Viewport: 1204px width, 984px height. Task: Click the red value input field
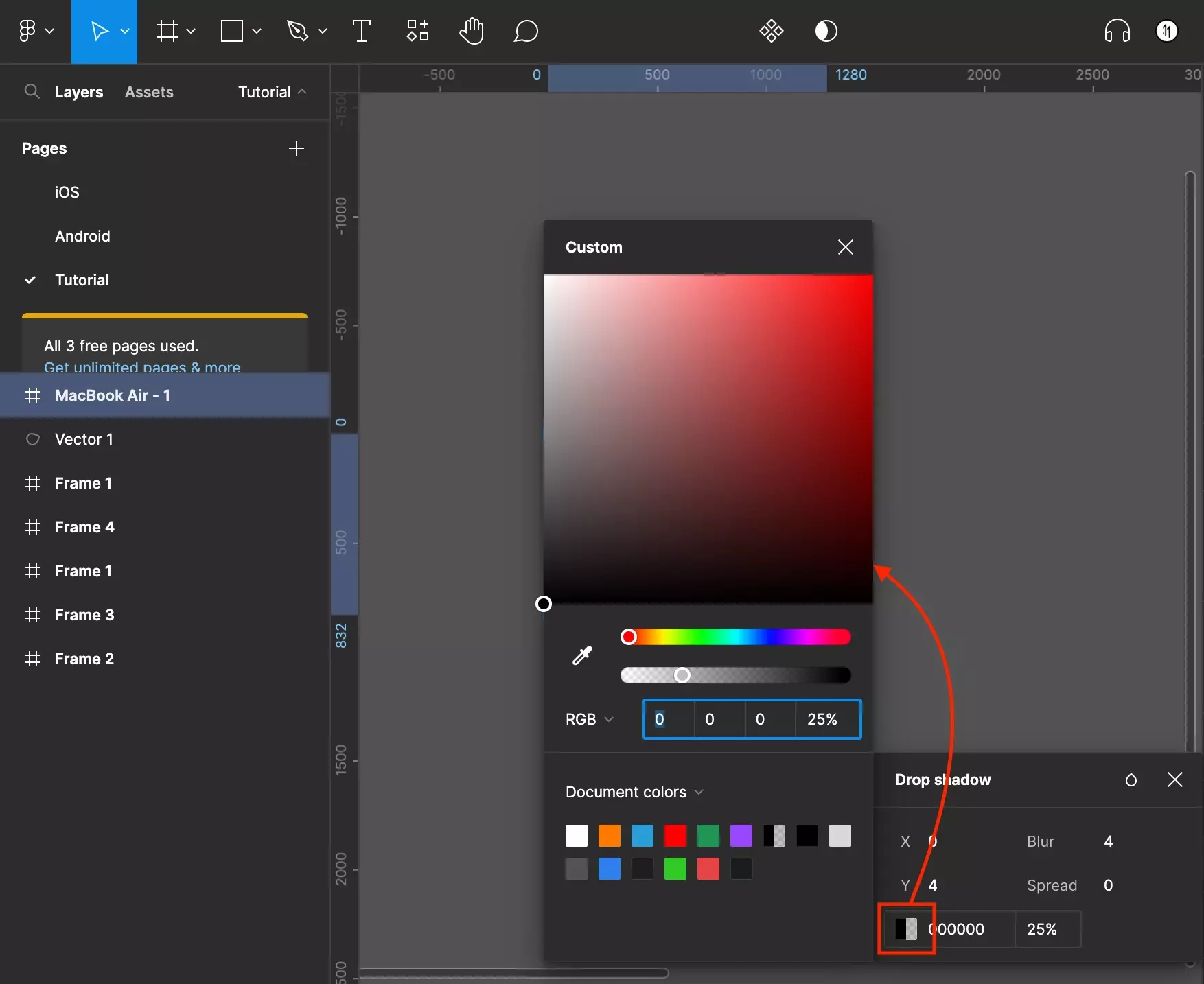(x=669, y=719)
